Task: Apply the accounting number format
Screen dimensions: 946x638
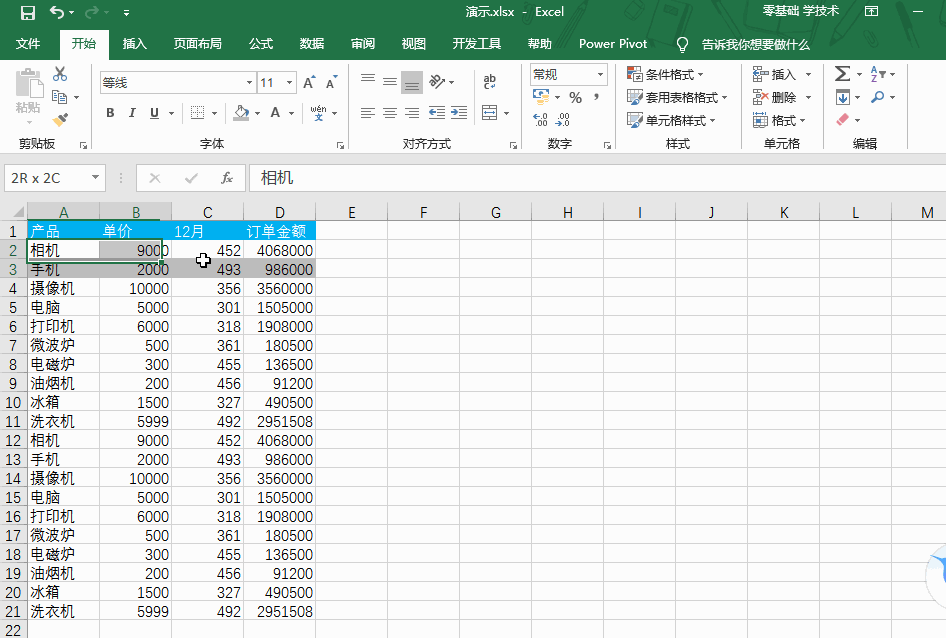Action: coord(541,97)
